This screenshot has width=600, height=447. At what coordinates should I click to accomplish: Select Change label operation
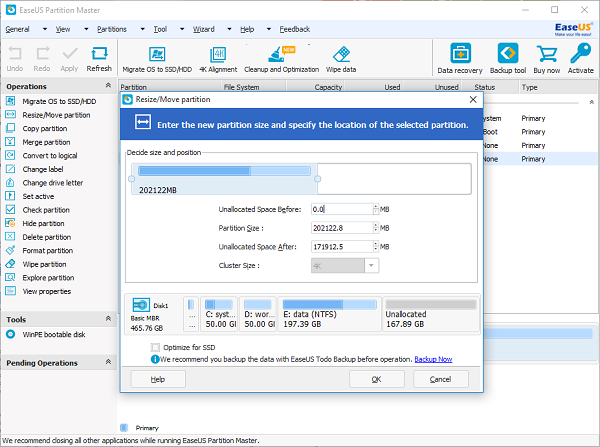click(x=42, y=169)
